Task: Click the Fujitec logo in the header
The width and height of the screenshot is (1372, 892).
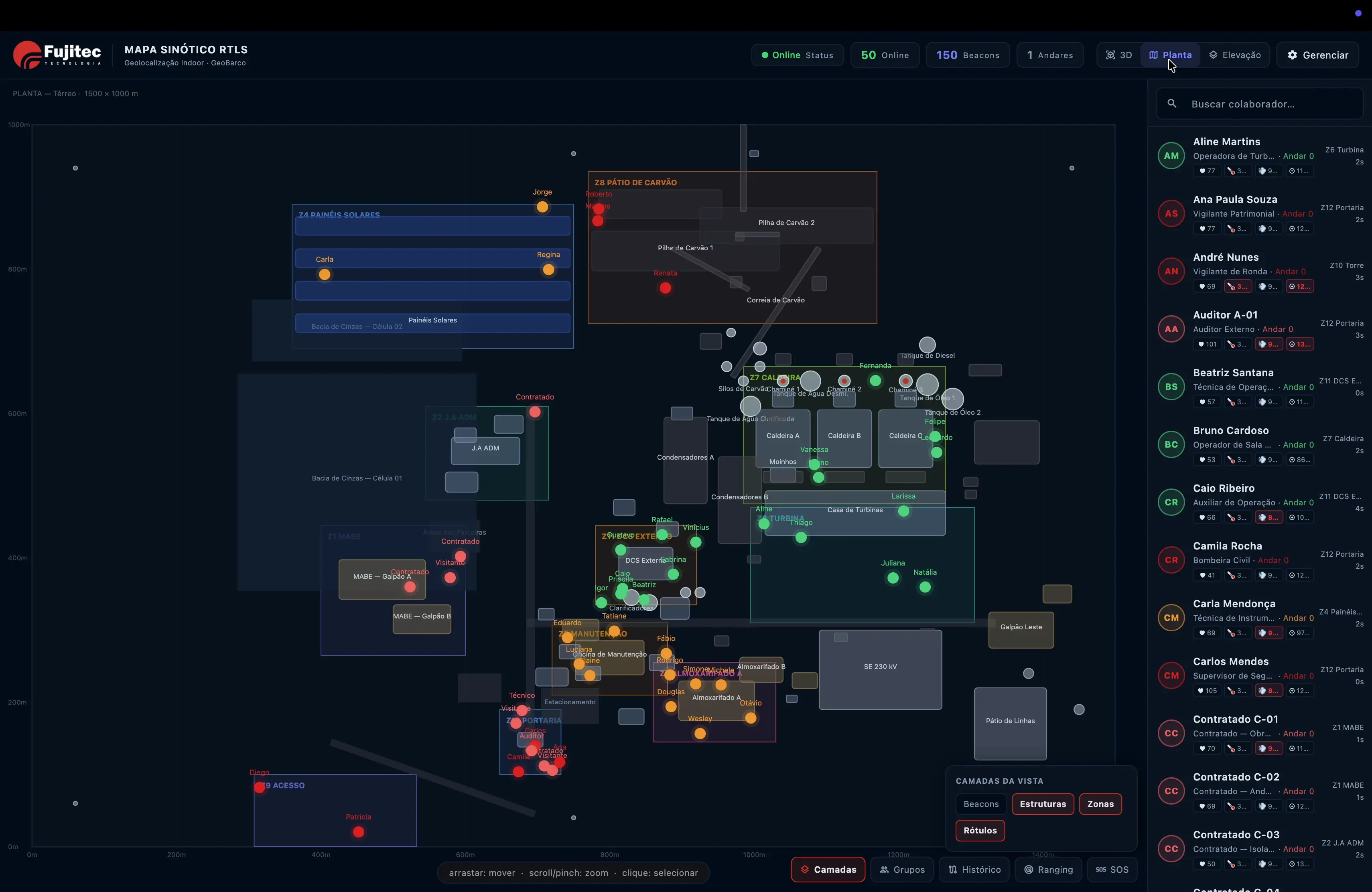Action: click(57, 55)
